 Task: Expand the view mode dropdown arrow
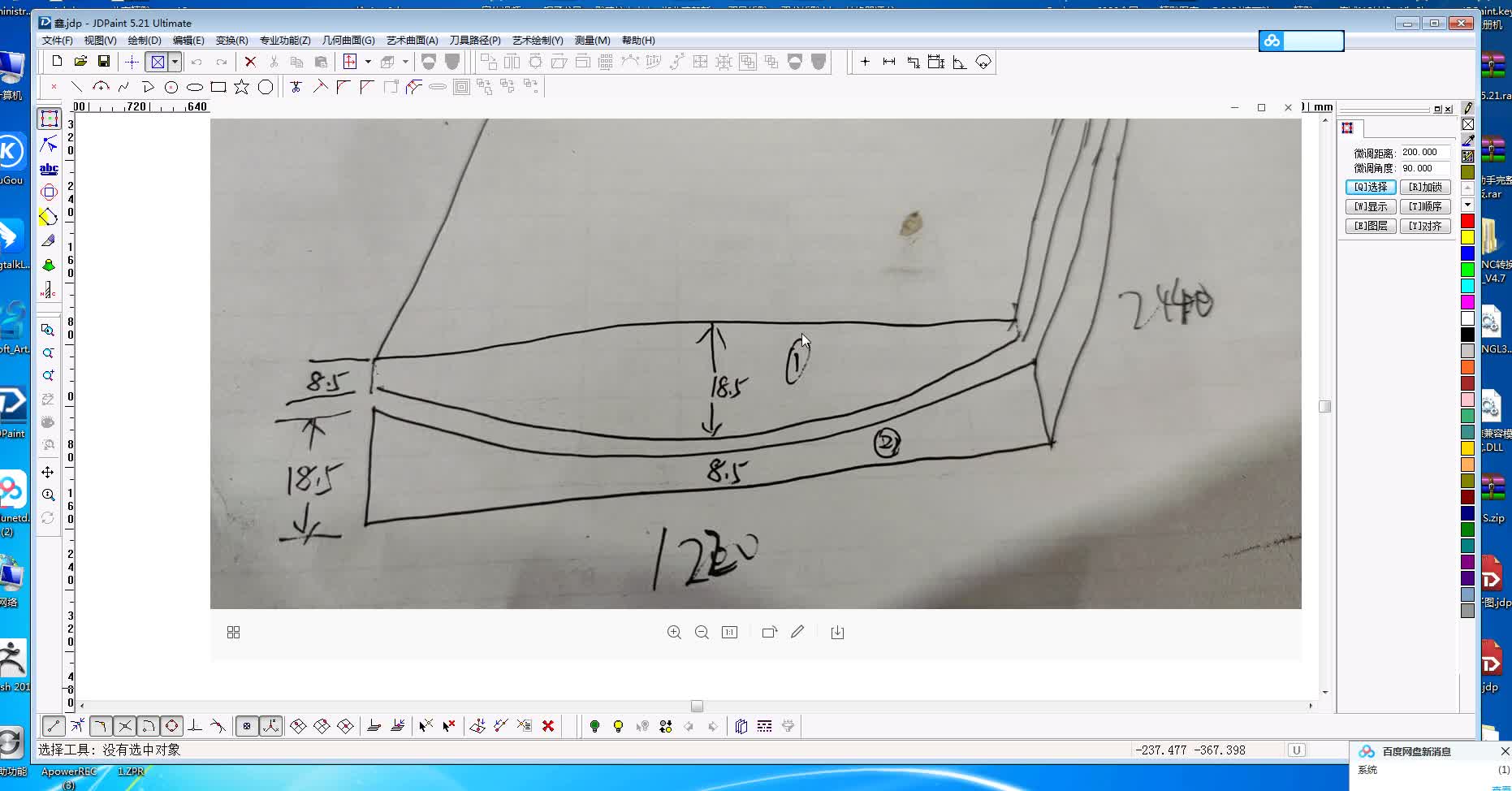[175, 62]
